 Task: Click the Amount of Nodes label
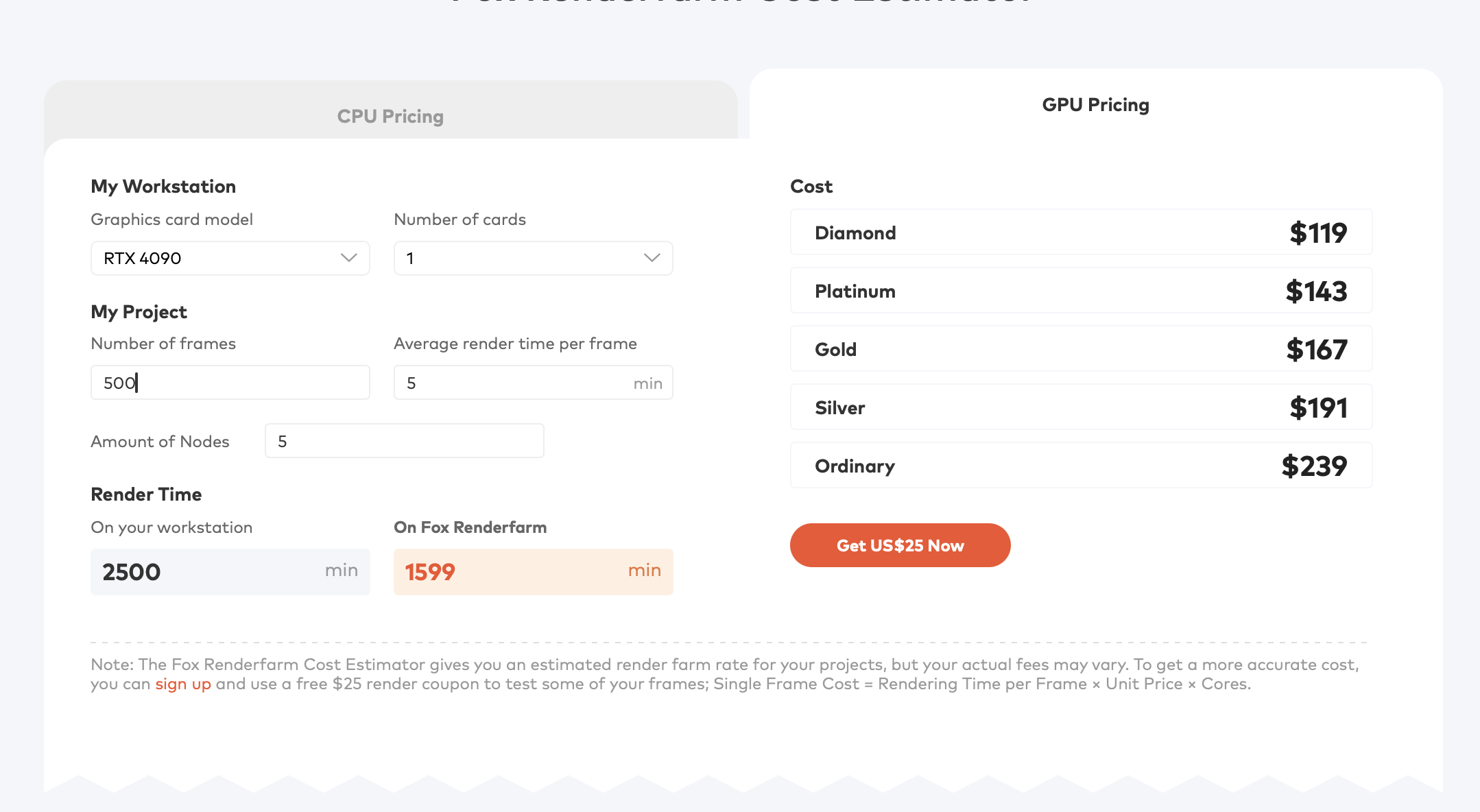tap(160, 442)
